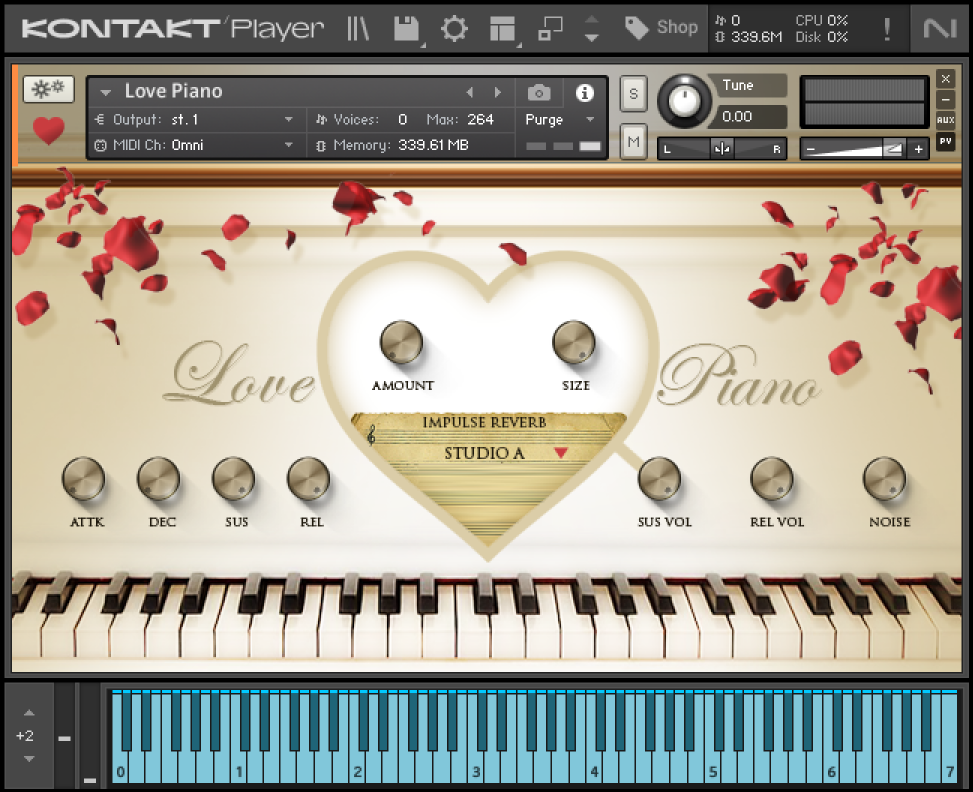Click the AUX button
Viewport: 973px width, 792px height.
[945, 120]
